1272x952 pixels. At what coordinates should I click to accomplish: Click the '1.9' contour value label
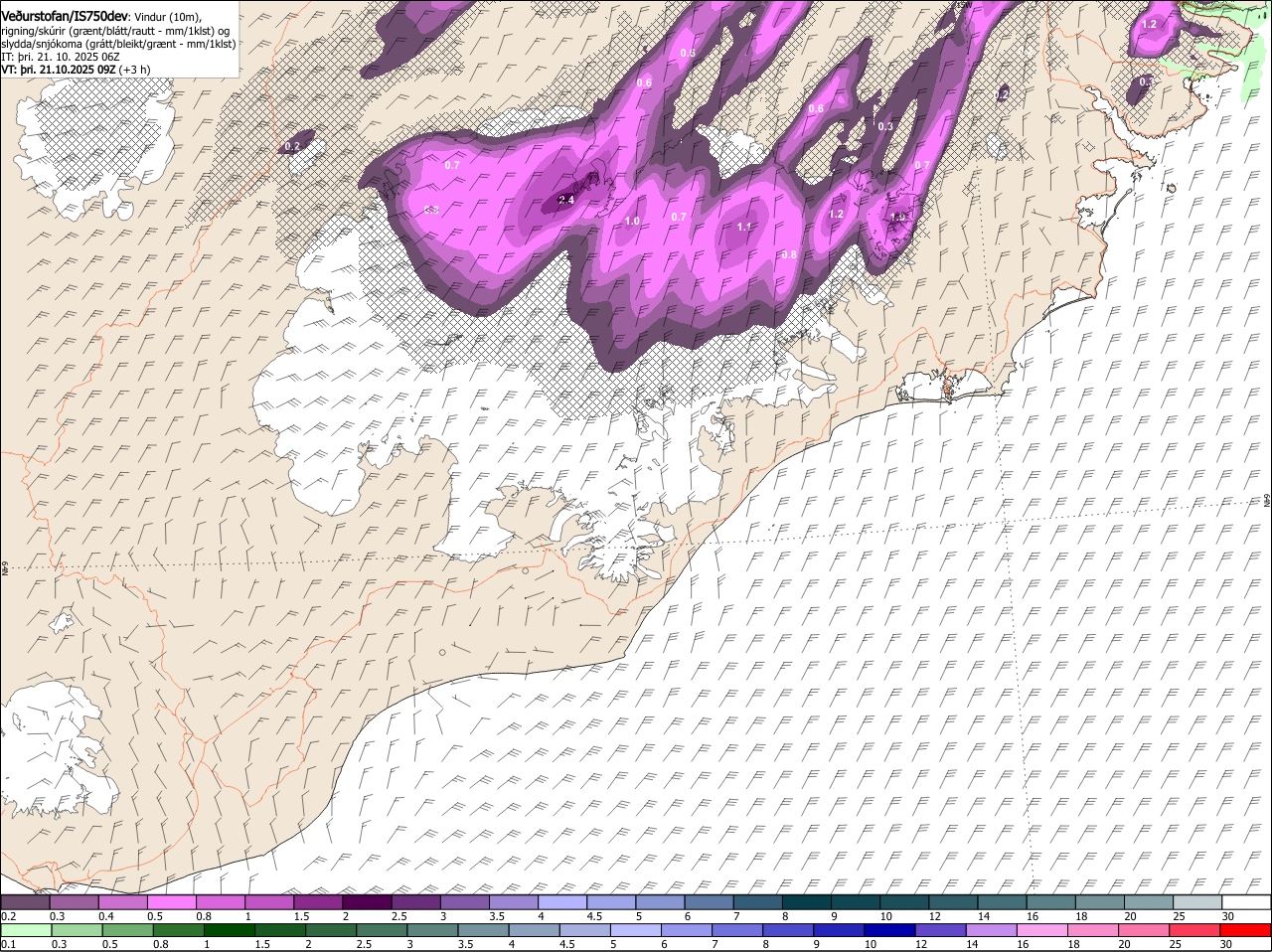897,217
